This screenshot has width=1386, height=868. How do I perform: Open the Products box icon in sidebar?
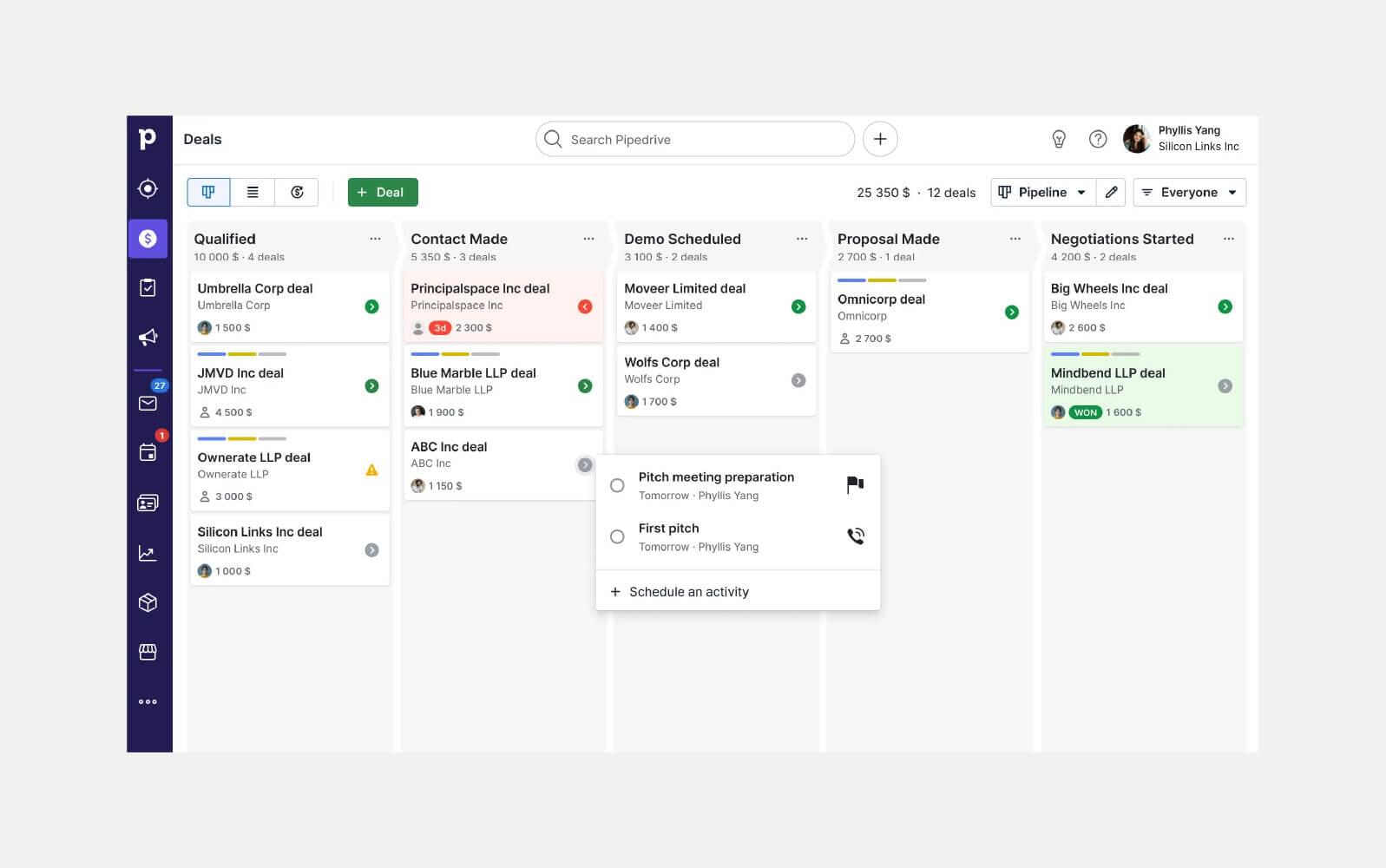click(148, 602)
